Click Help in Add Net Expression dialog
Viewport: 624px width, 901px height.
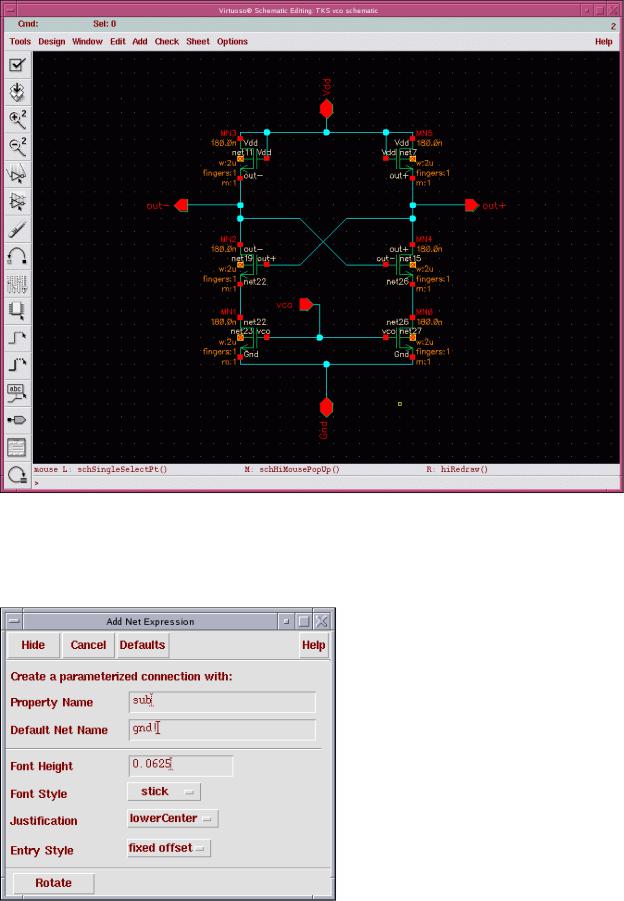coord(314,645)
